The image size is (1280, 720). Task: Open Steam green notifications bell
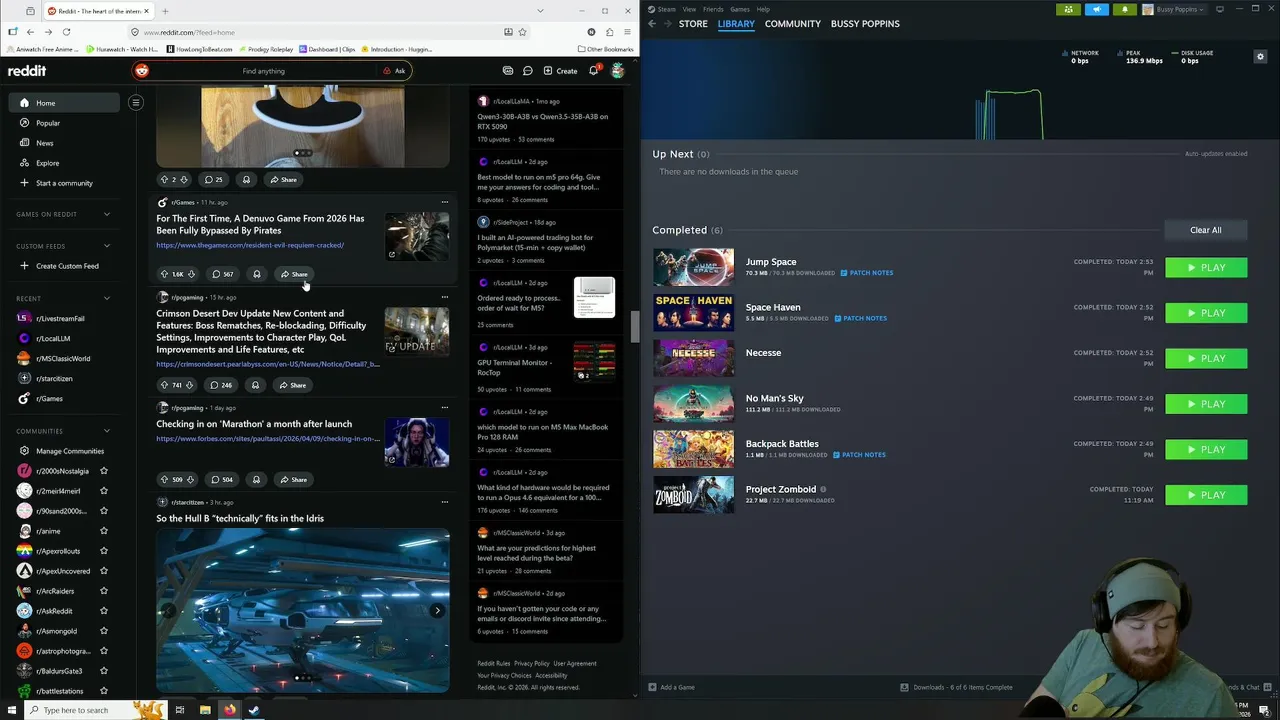[1125, 9]
